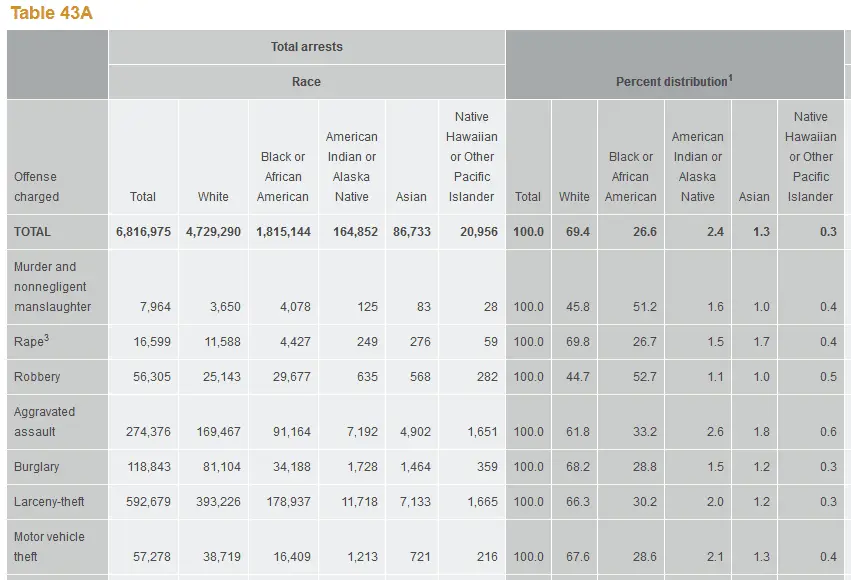The image size is (851, 580).
Task: Click the 1,815,144 Black or African American cell
Action: (x=283, y=232)
